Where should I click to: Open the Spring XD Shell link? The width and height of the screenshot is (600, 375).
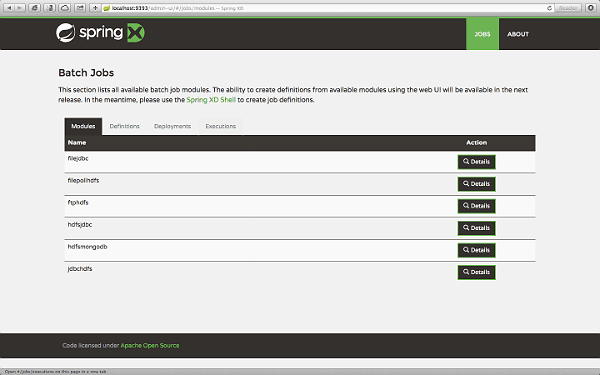pyautogui.click(x=211, y=100)
